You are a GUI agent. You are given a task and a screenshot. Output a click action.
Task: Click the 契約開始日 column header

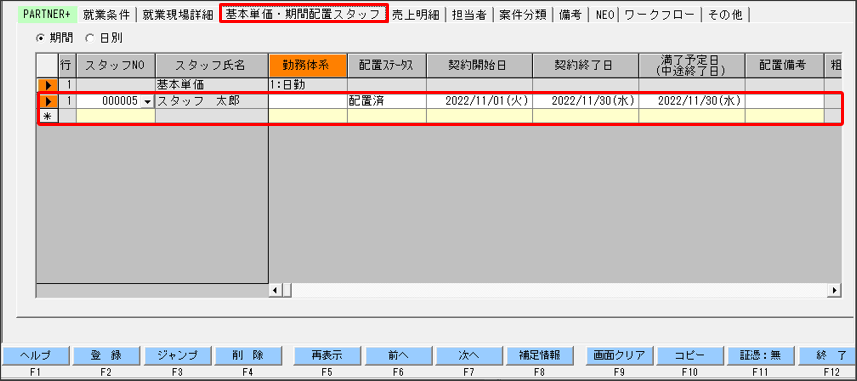479,66
